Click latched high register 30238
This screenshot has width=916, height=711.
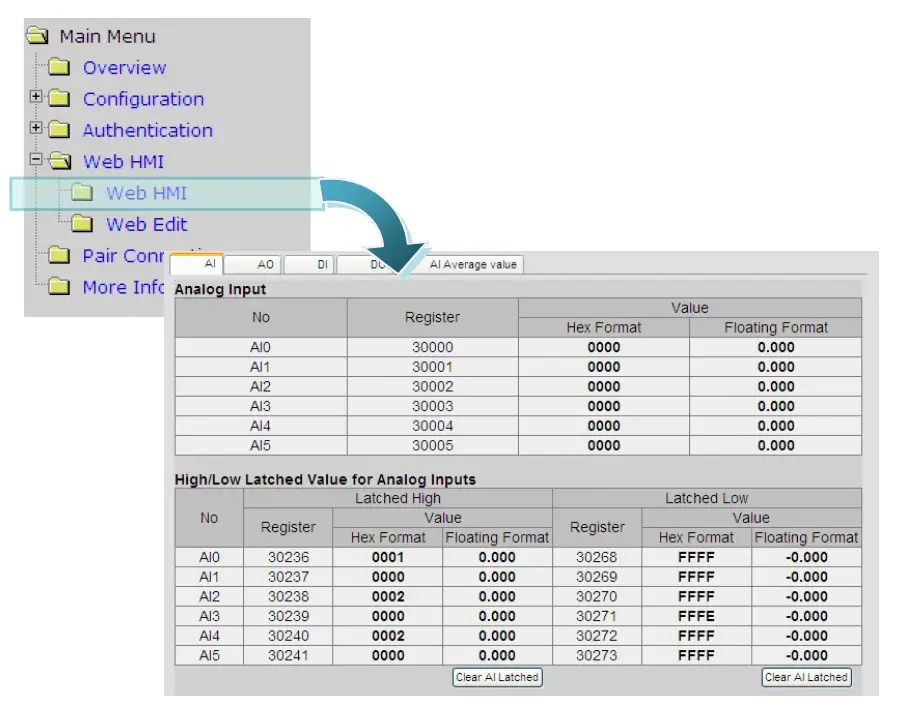point(288,596)
